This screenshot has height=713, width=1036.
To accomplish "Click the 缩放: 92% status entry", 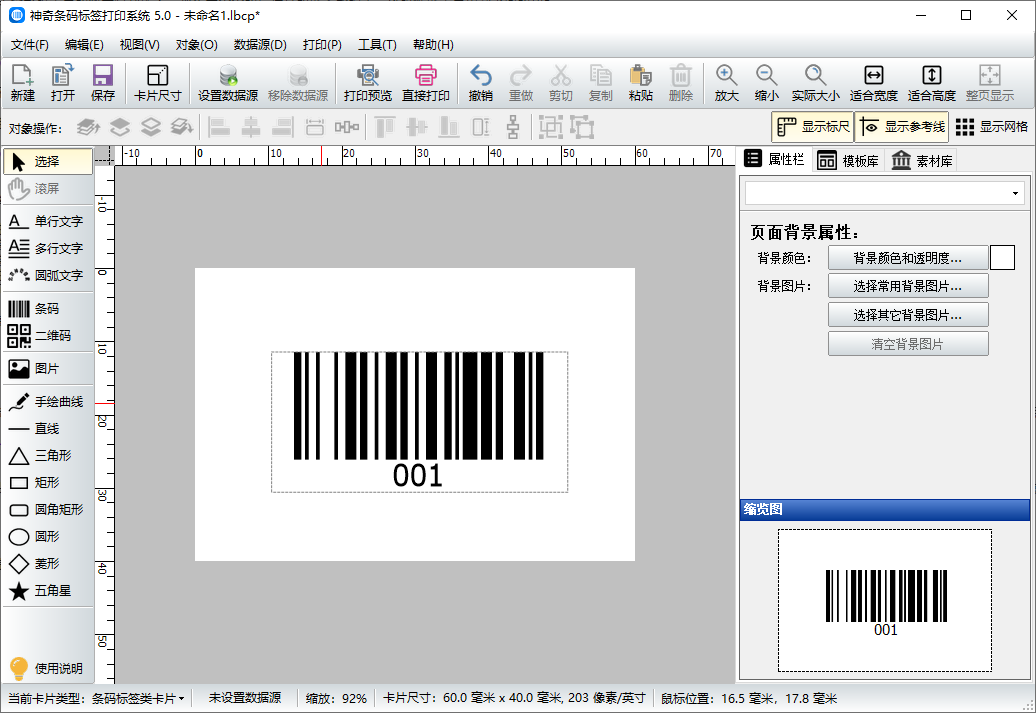I will tap(336, 698).
